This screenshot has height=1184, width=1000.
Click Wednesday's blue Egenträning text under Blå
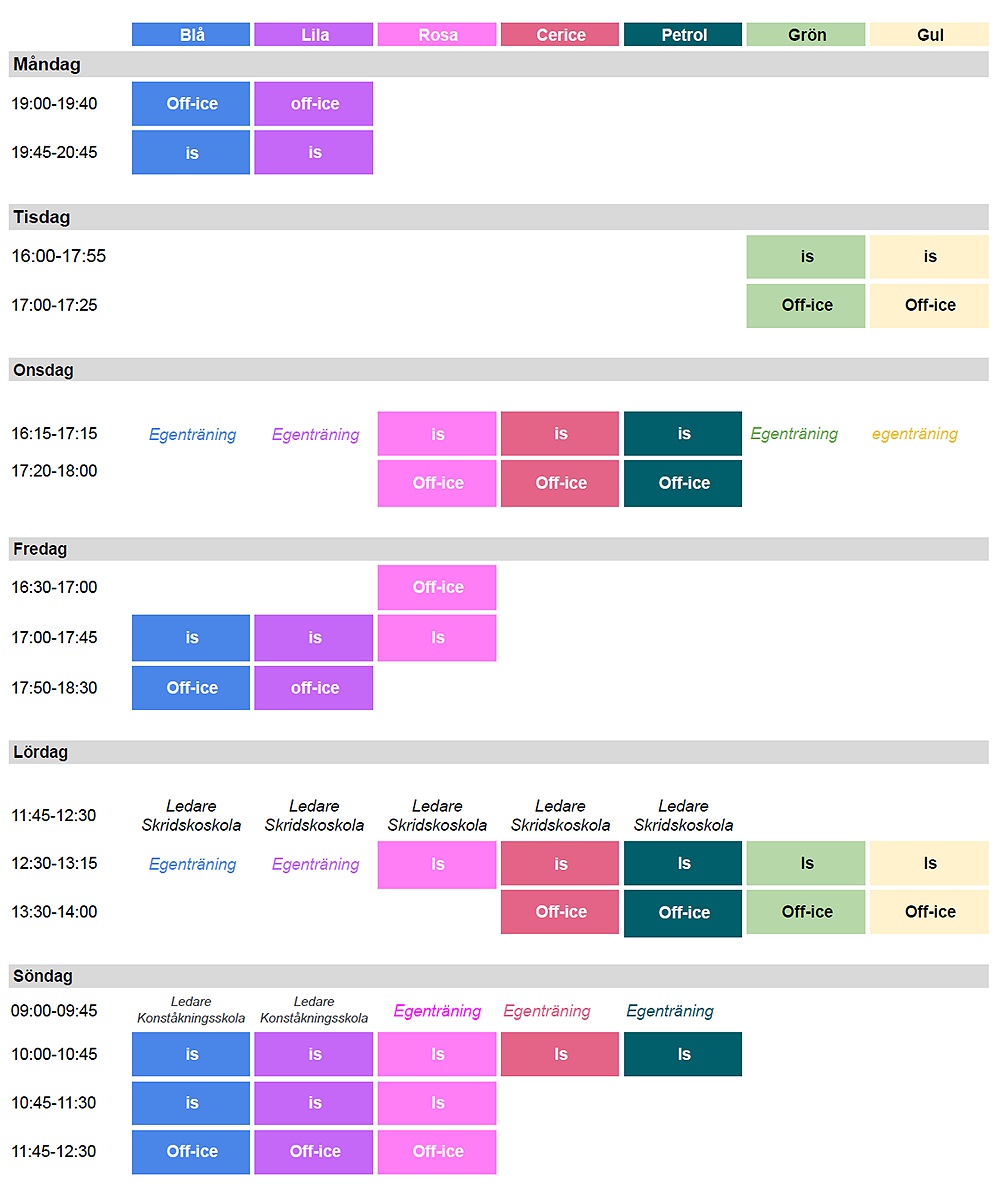(192, 435)
